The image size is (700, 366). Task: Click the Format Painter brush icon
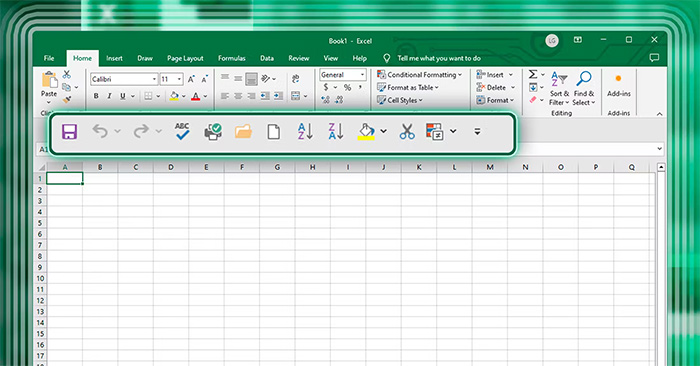(x=67, y=100)
